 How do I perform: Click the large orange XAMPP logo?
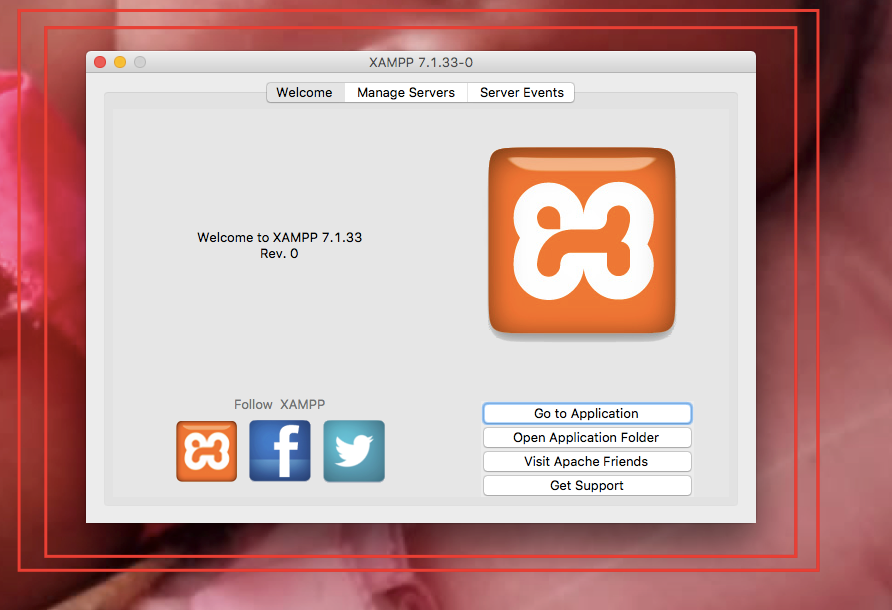(582, 241)
